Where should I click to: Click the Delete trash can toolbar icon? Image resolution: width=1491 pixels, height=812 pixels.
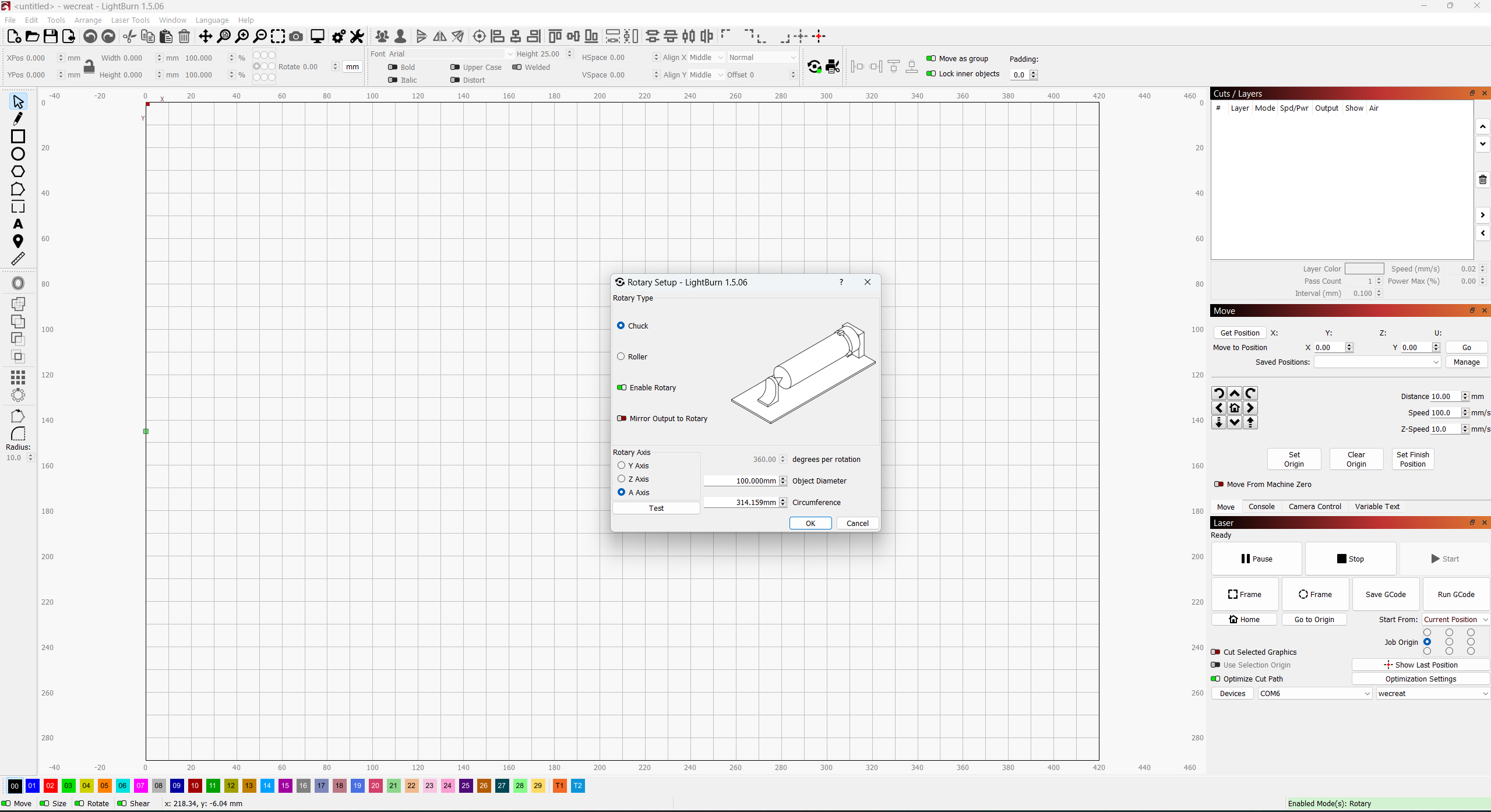click(x=184, y=36)
